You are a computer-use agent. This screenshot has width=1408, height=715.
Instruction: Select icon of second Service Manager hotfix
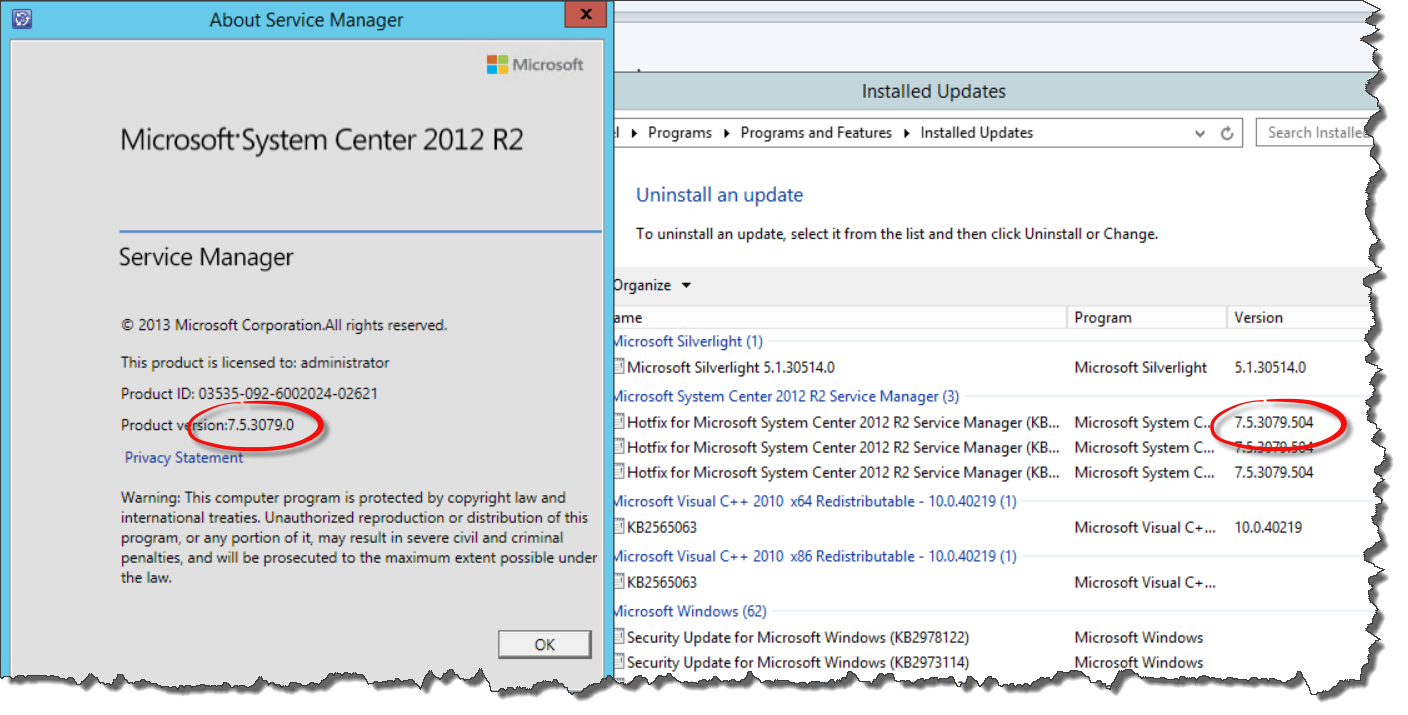tap(618, 447)
